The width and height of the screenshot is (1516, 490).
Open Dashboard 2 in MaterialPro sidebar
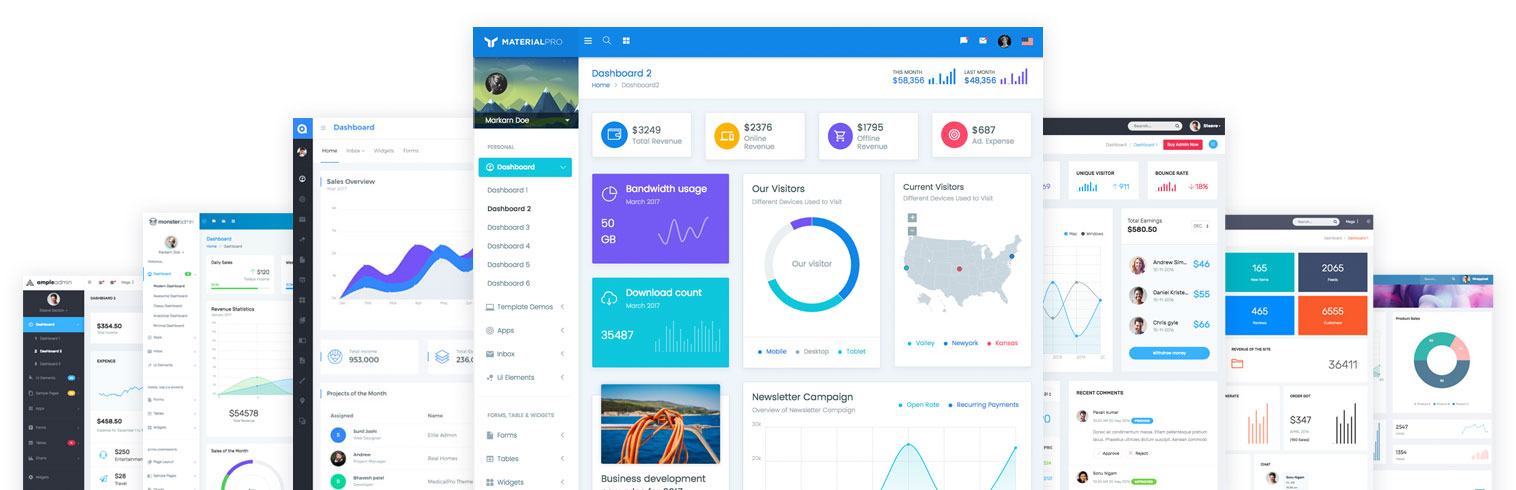509,209
